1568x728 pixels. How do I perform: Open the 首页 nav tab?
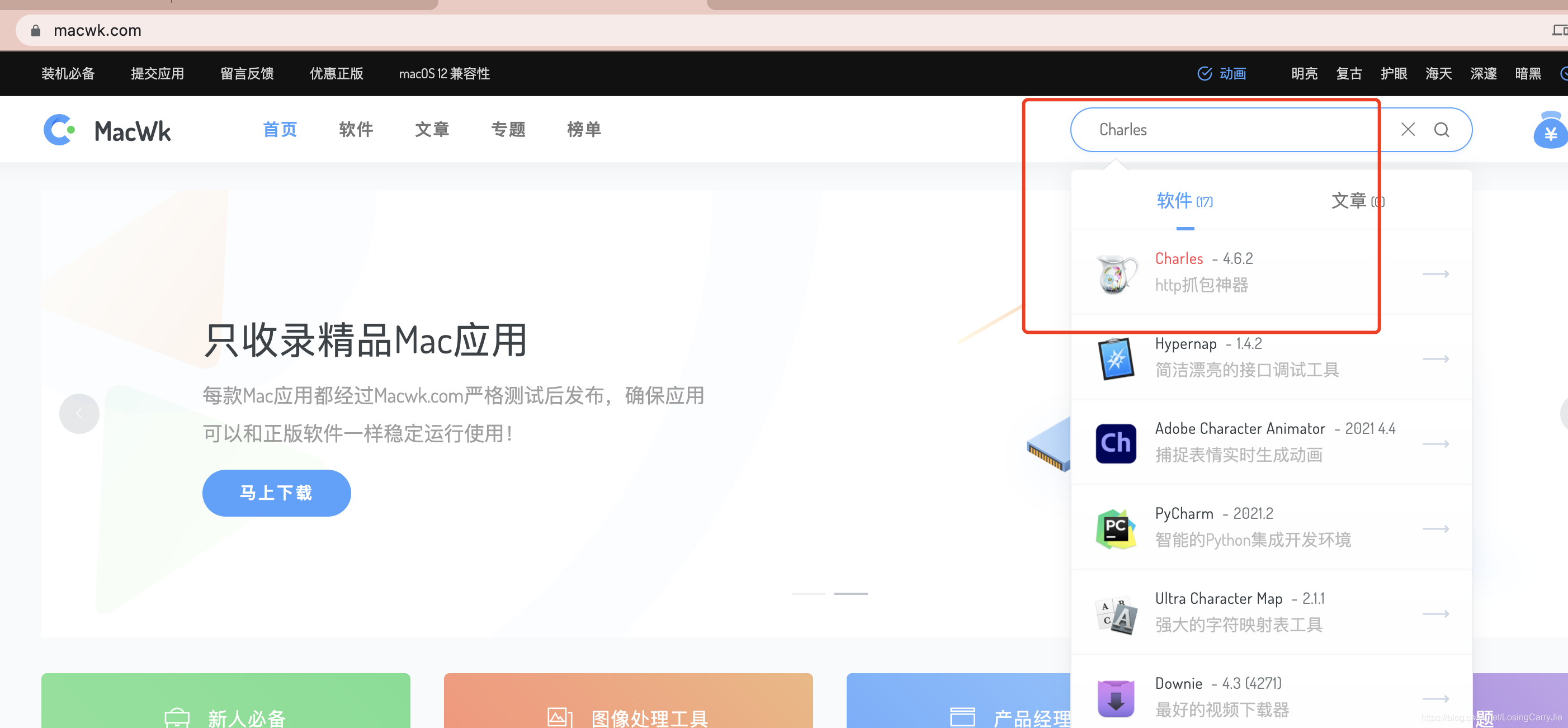click(x=280, y=129)
